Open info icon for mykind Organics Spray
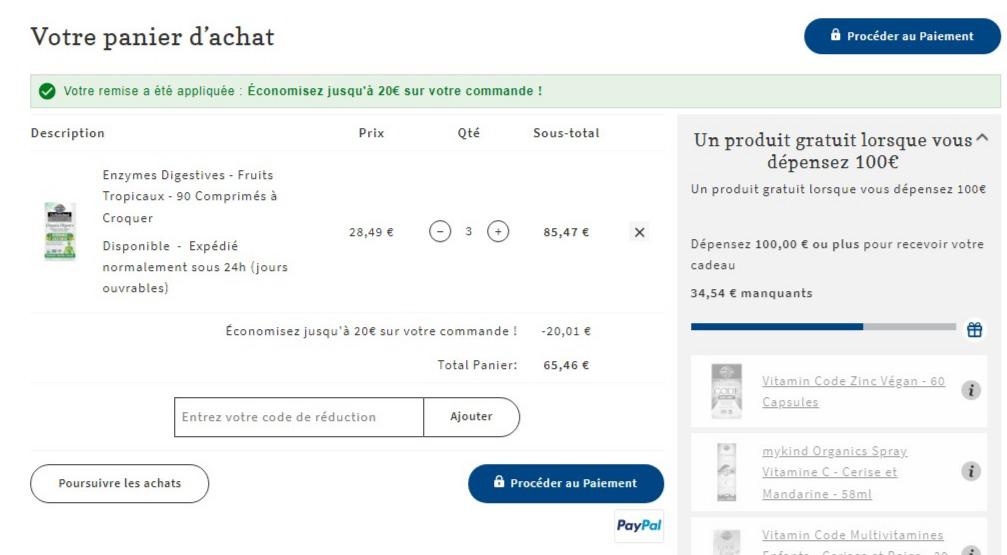1007x555 pixels. [x=971, y=471]
